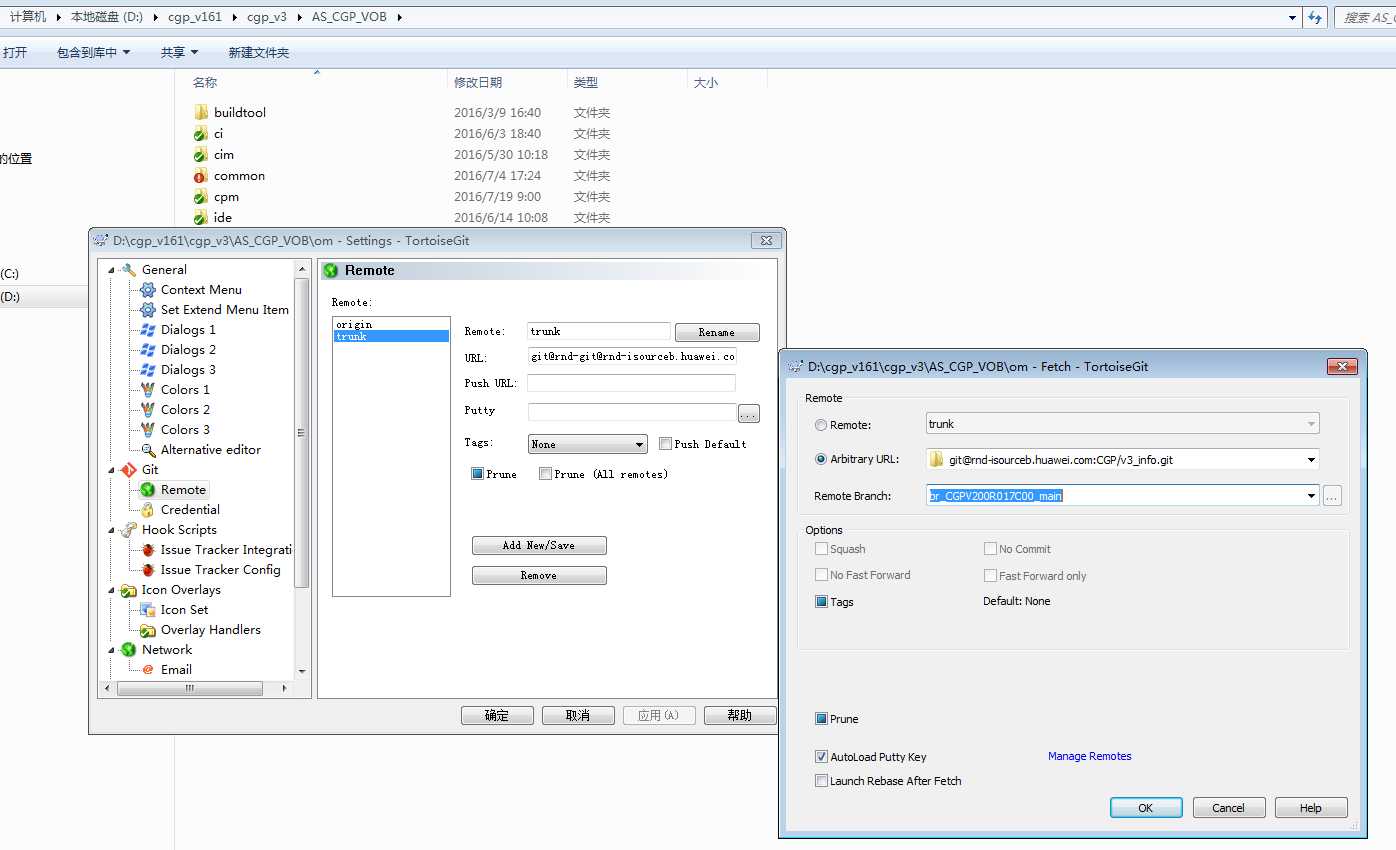Viewport: 1396px width, 850px height.
Task: Enable the Push Default checkbox
Action: pyautogui.click(x=665, y=444)
